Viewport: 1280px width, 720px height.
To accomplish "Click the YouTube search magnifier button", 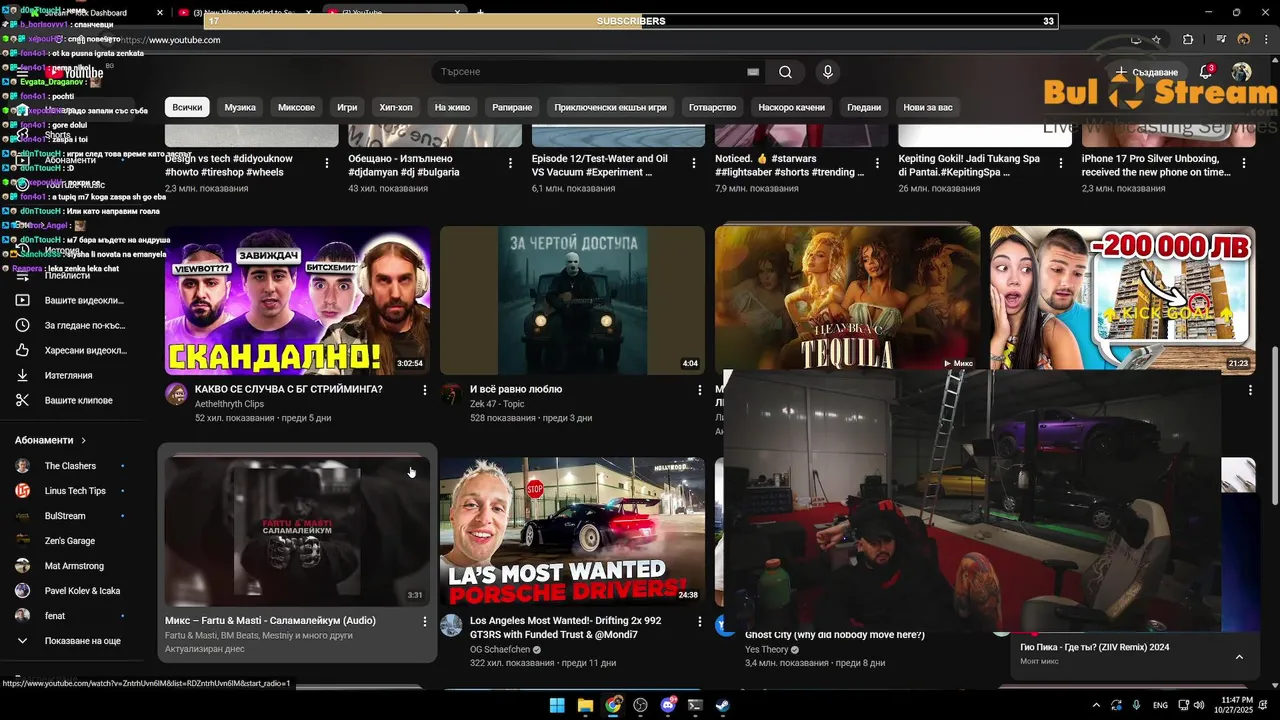I will pos(785,72).
